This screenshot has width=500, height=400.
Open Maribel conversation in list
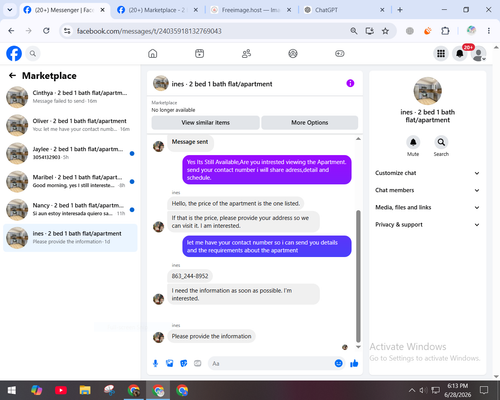point(70,181)
